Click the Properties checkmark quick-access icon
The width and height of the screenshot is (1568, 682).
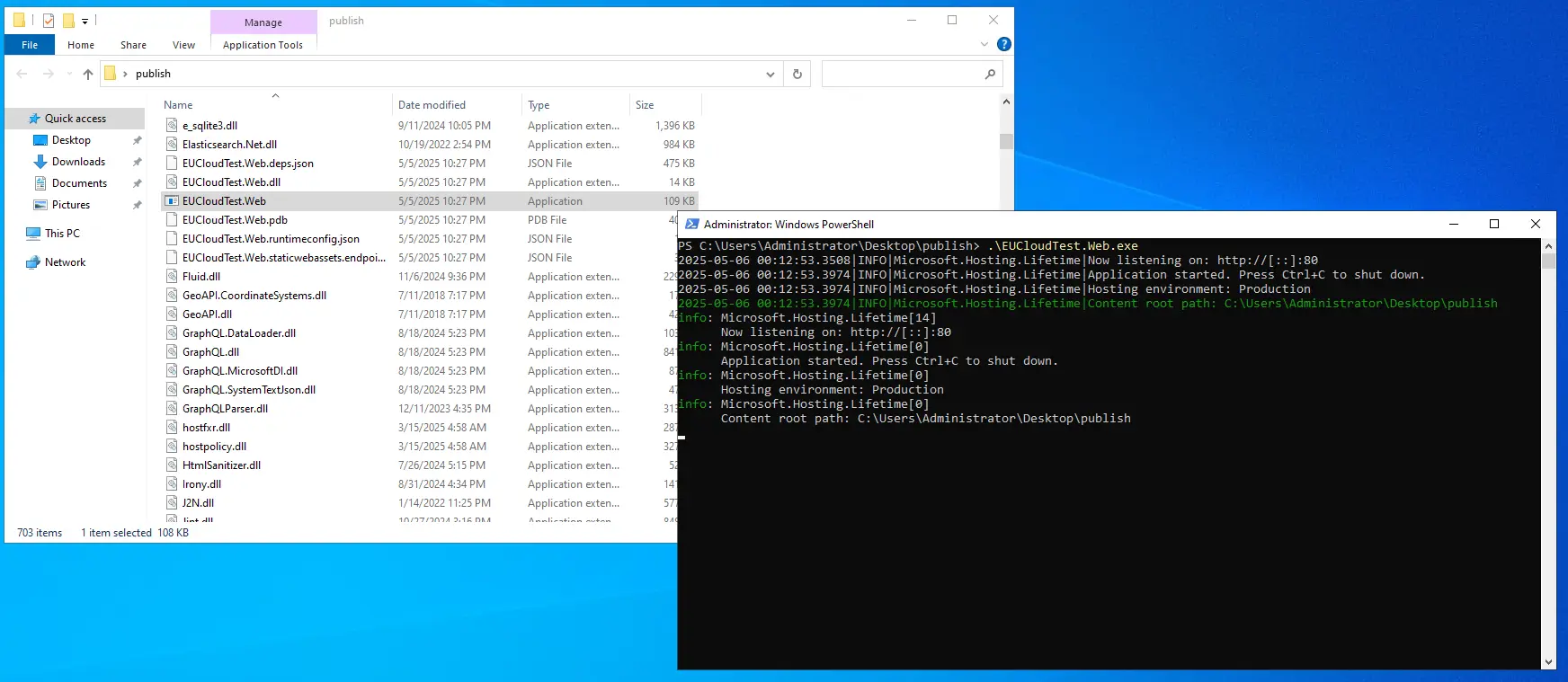pos(49,20)
